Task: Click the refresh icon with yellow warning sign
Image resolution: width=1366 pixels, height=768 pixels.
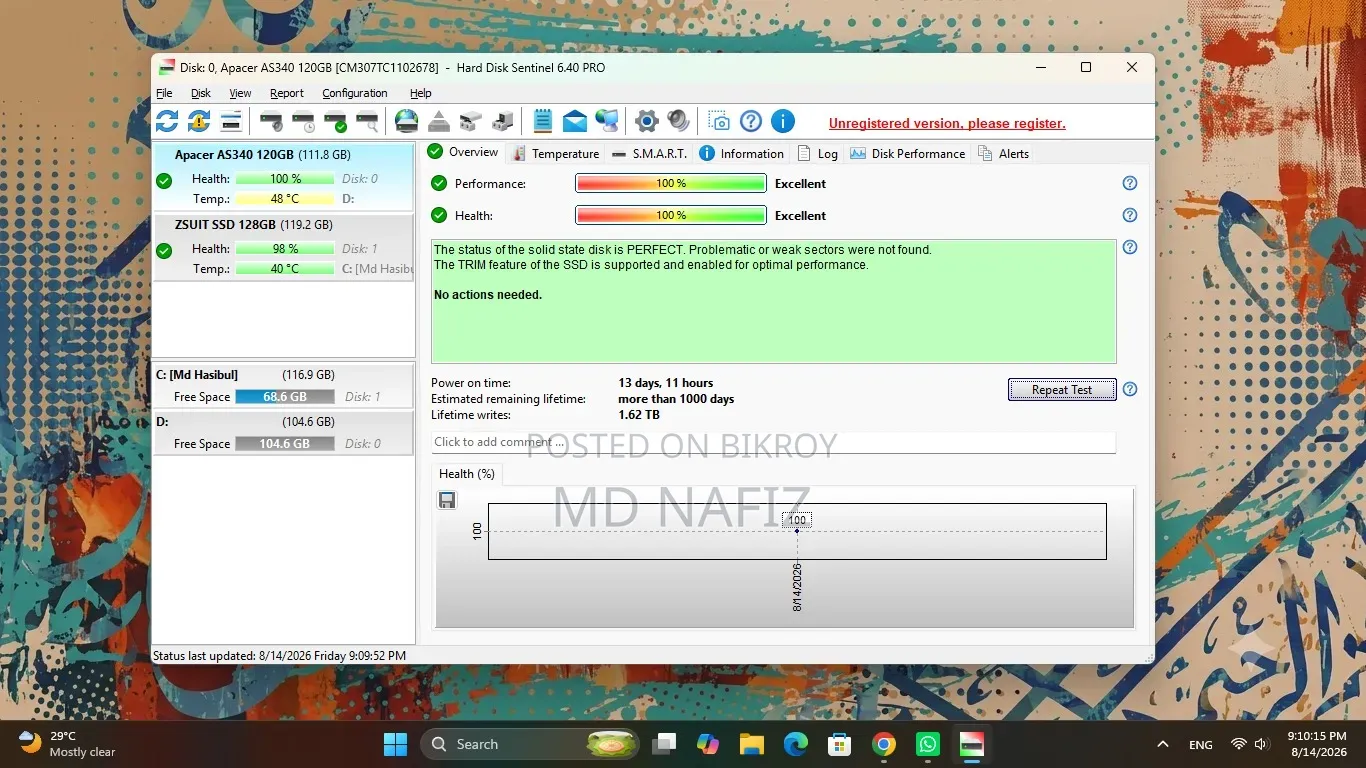Action: tap(199, 122)
